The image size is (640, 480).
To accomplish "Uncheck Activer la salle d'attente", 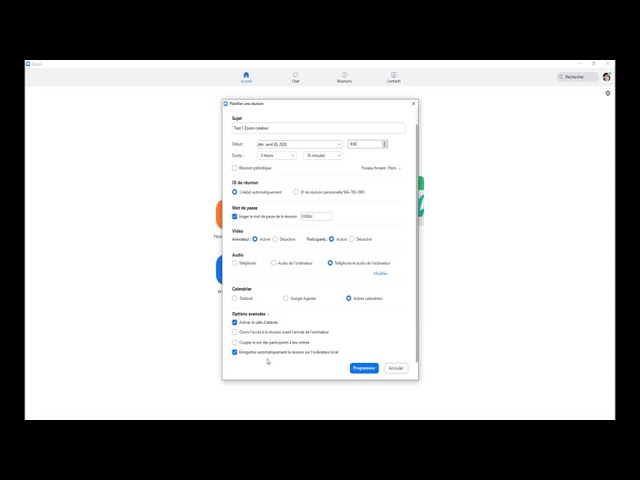I will [235, 322].
